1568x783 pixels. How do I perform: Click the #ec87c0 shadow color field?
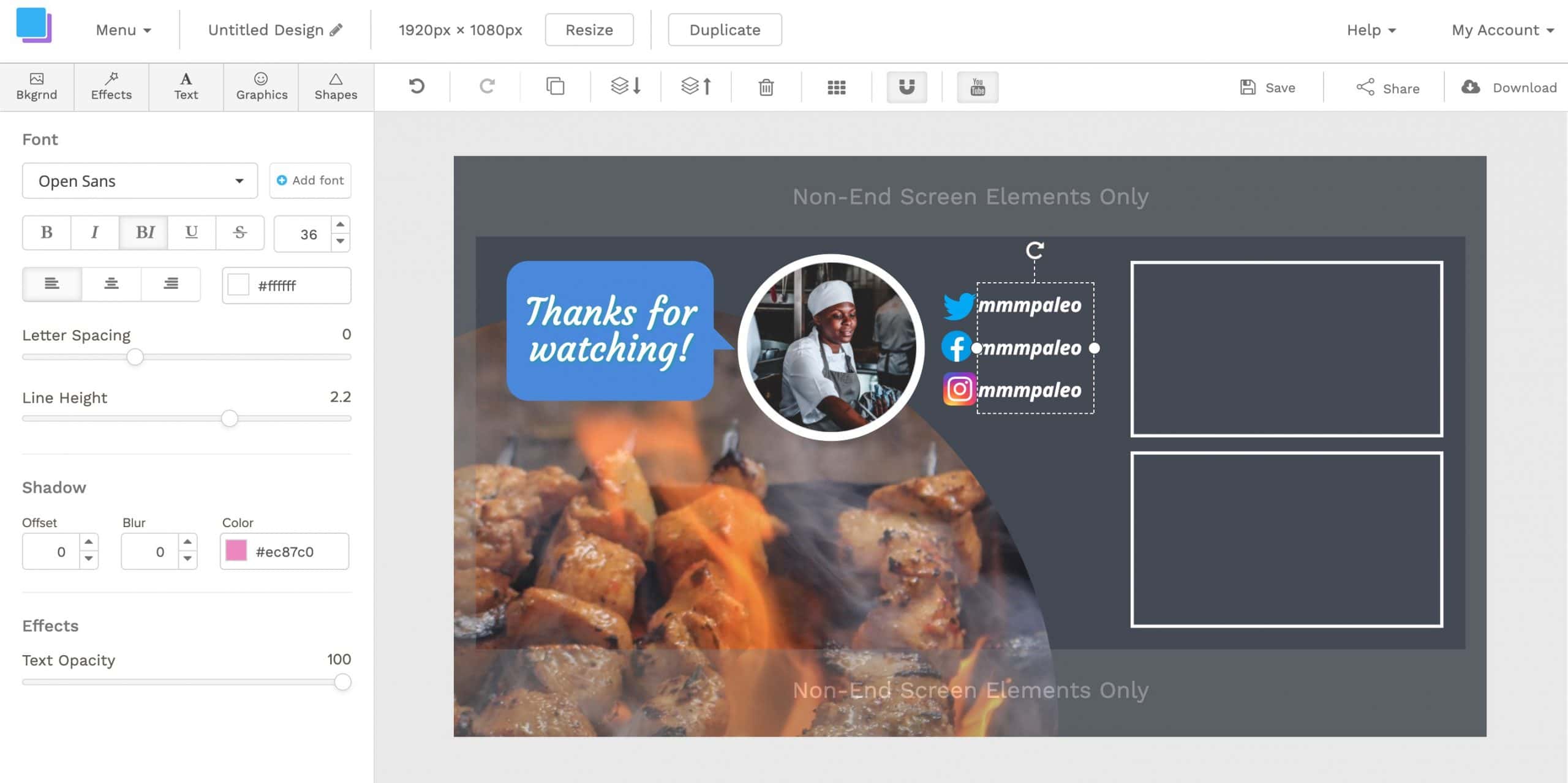(x=285, y=552)
